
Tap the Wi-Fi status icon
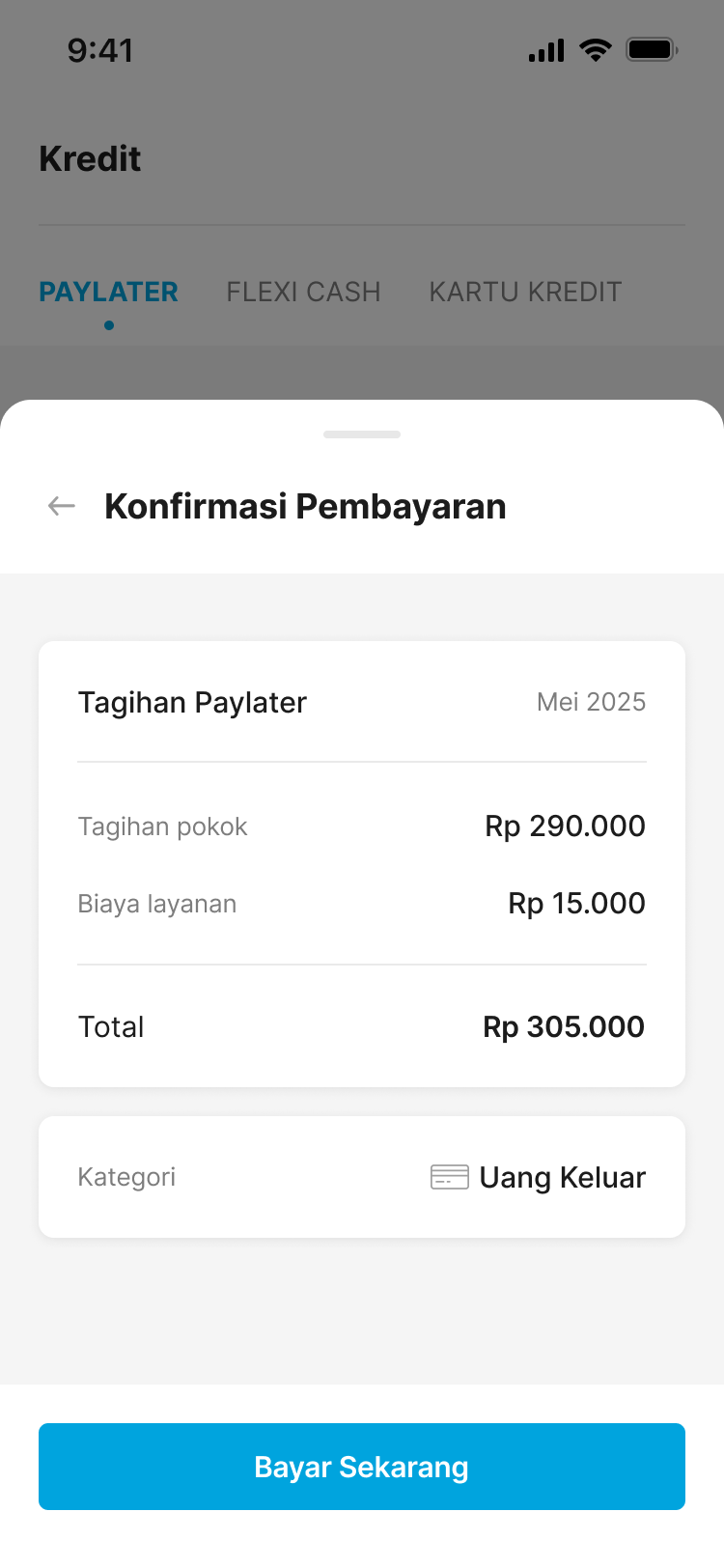point(596,50)
